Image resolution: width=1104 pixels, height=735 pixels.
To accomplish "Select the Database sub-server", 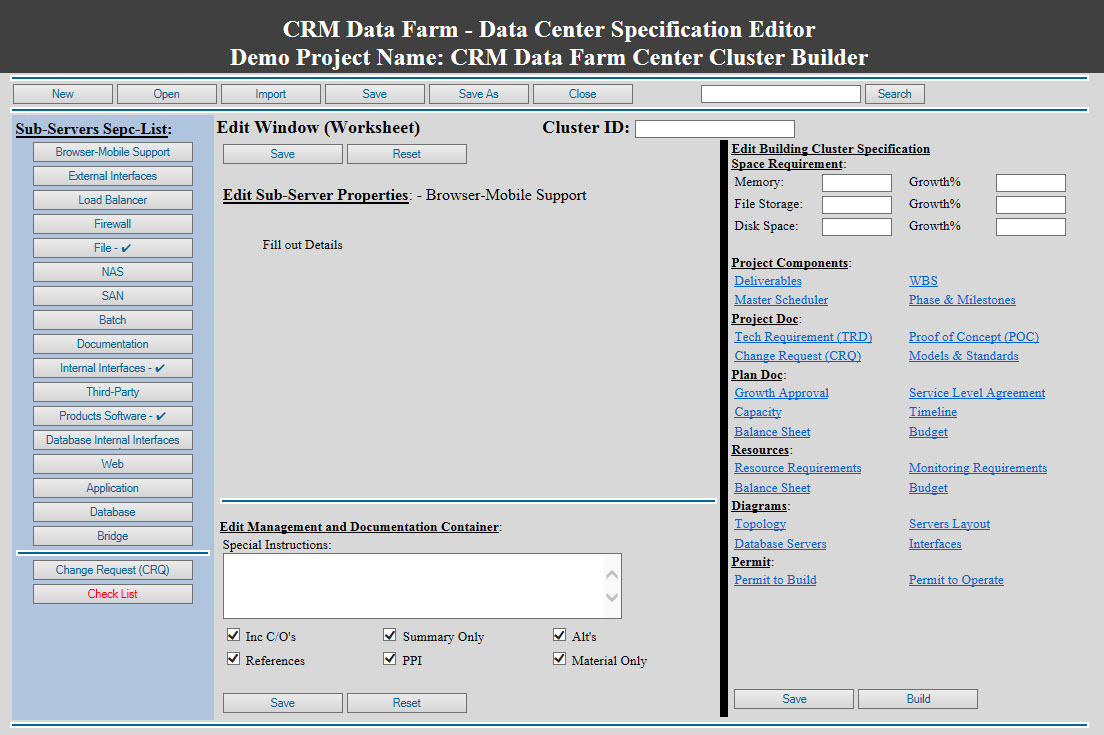I will tap(112, 512).
